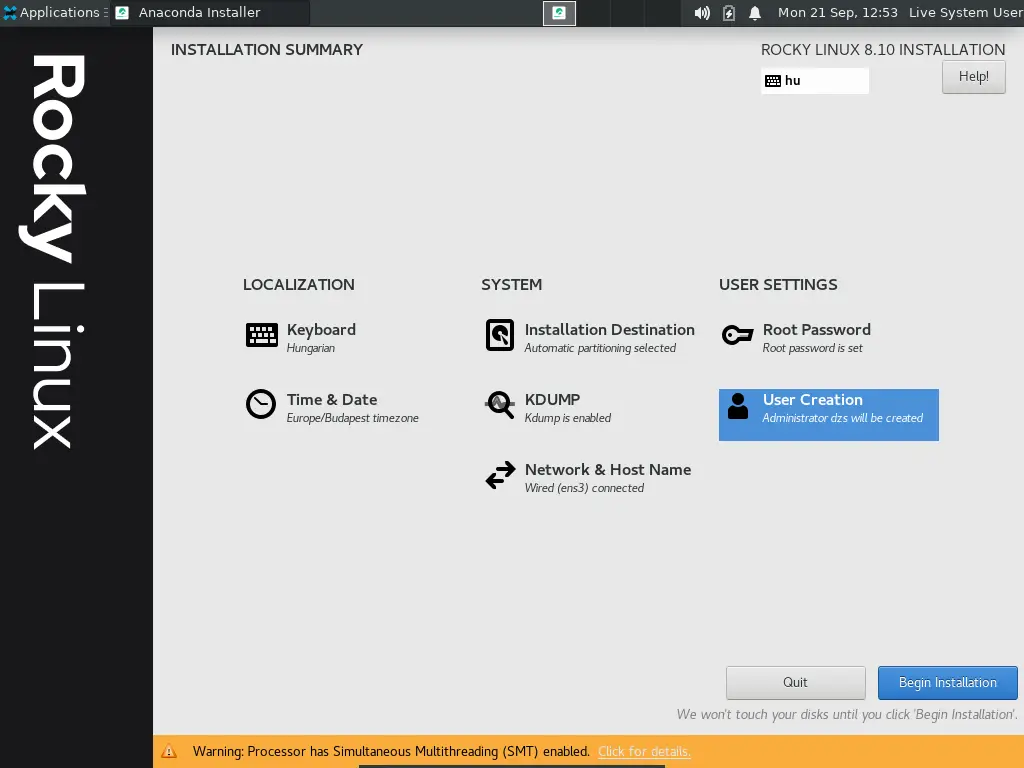This screenshot has width=1024, height=768.
Task: Open notifications bell in top panel
Action: tap(755, 13)
